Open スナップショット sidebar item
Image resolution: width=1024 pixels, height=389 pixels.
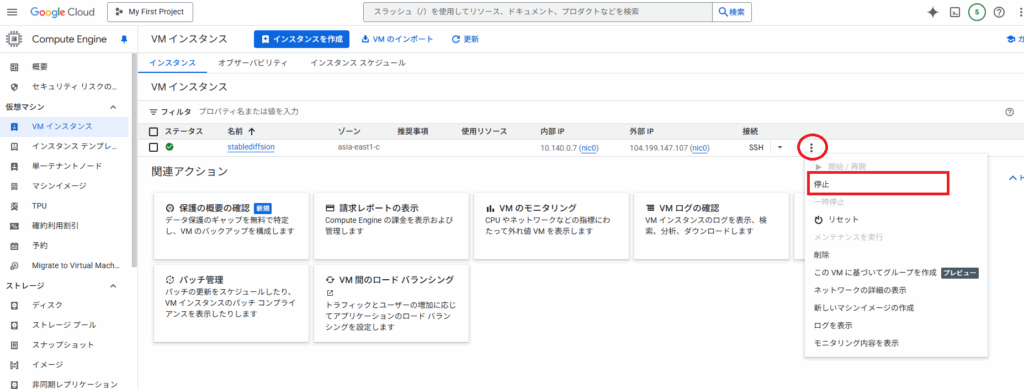(63, 345)
